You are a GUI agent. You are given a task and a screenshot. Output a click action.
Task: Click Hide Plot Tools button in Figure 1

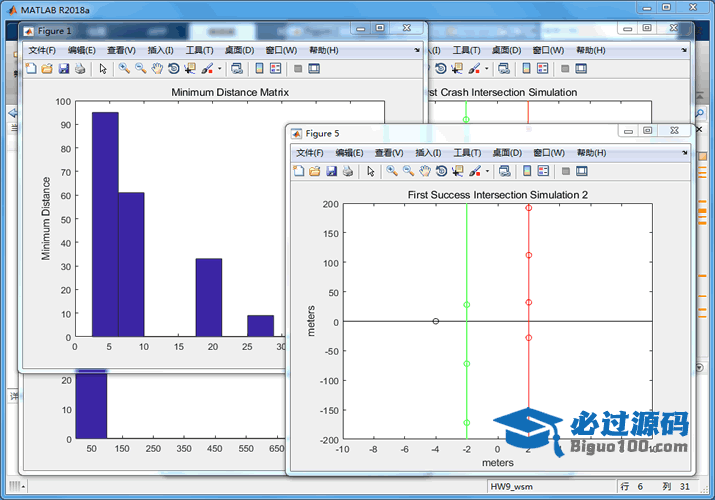pyautogui.click(x=297, y=69)
